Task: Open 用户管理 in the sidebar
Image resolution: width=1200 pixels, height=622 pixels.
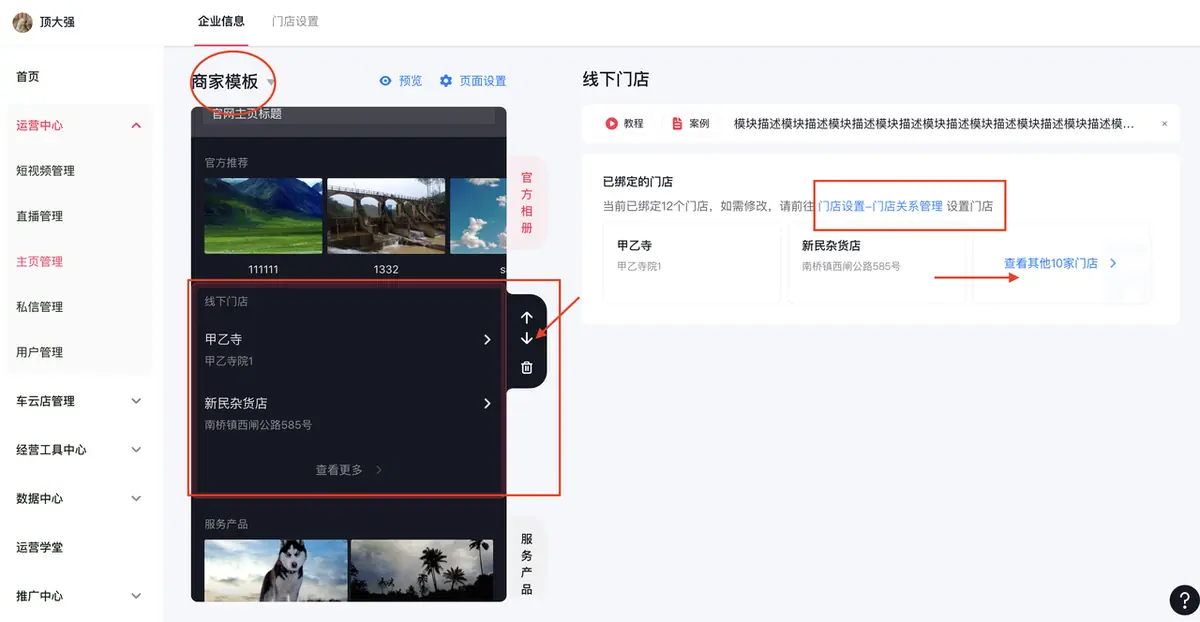Action: click(x=40, y=352)
